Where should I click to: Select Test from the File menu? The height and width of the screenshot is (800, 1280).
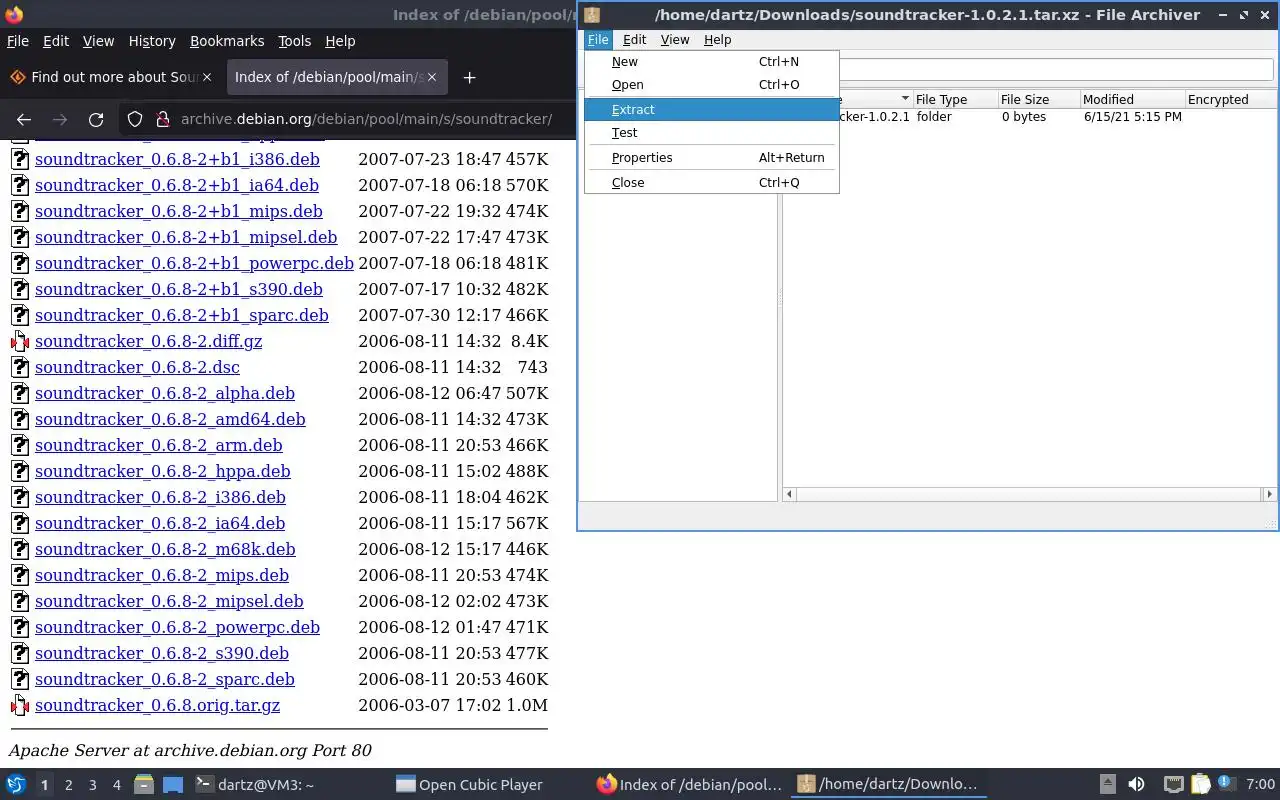point(711,132)
